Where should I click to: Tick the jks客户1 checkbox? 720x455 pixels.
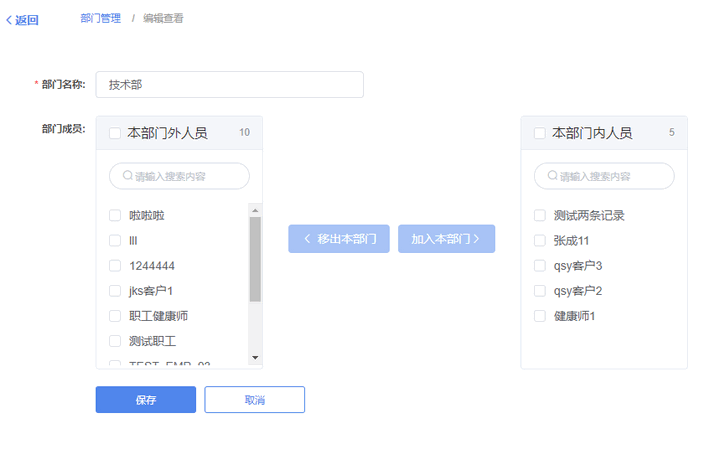point(115,291)
